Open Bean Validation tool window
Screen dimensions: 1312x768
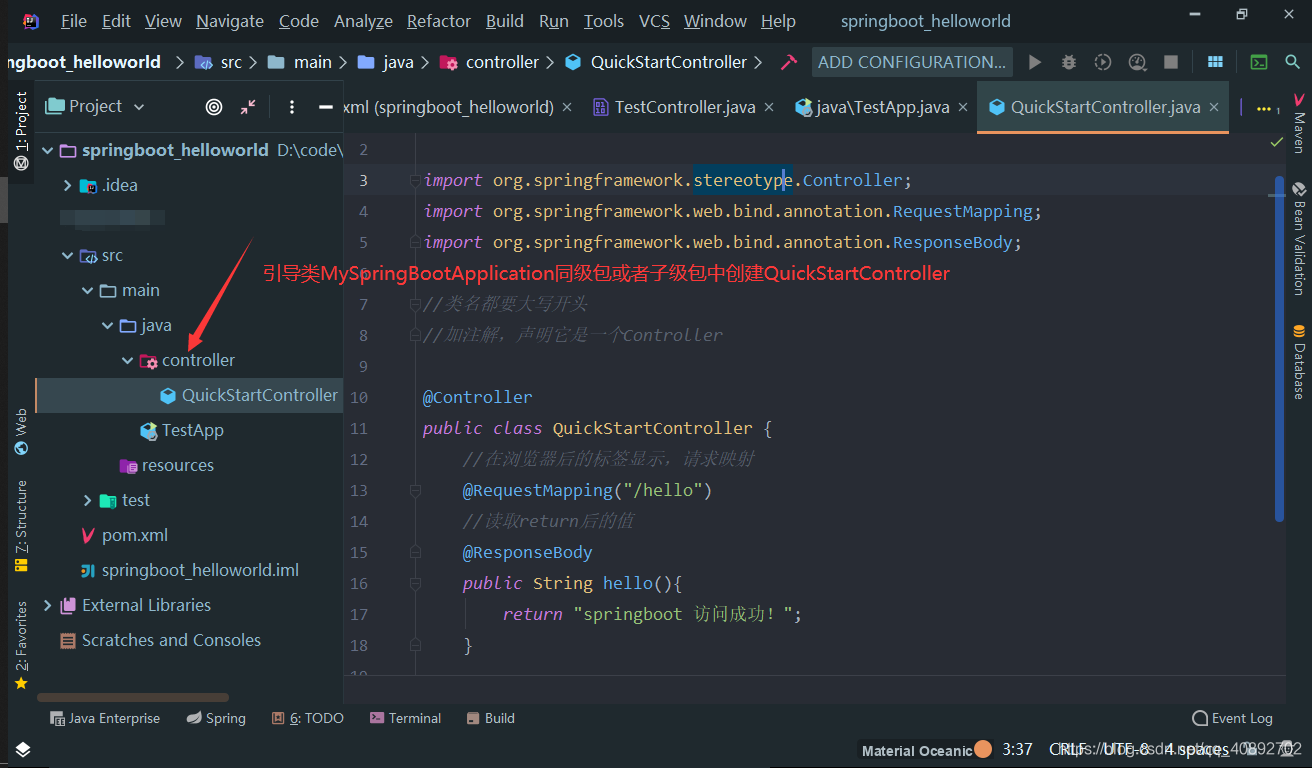tap(1299, 237)
